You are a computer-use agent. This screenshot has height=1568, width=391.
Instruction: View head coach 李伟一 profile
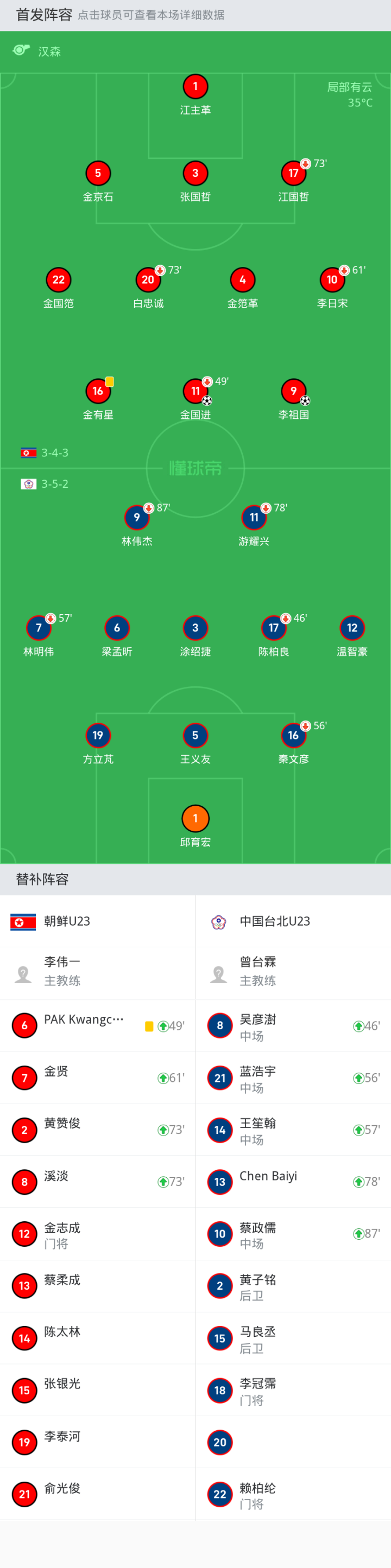tap(97, 973)
